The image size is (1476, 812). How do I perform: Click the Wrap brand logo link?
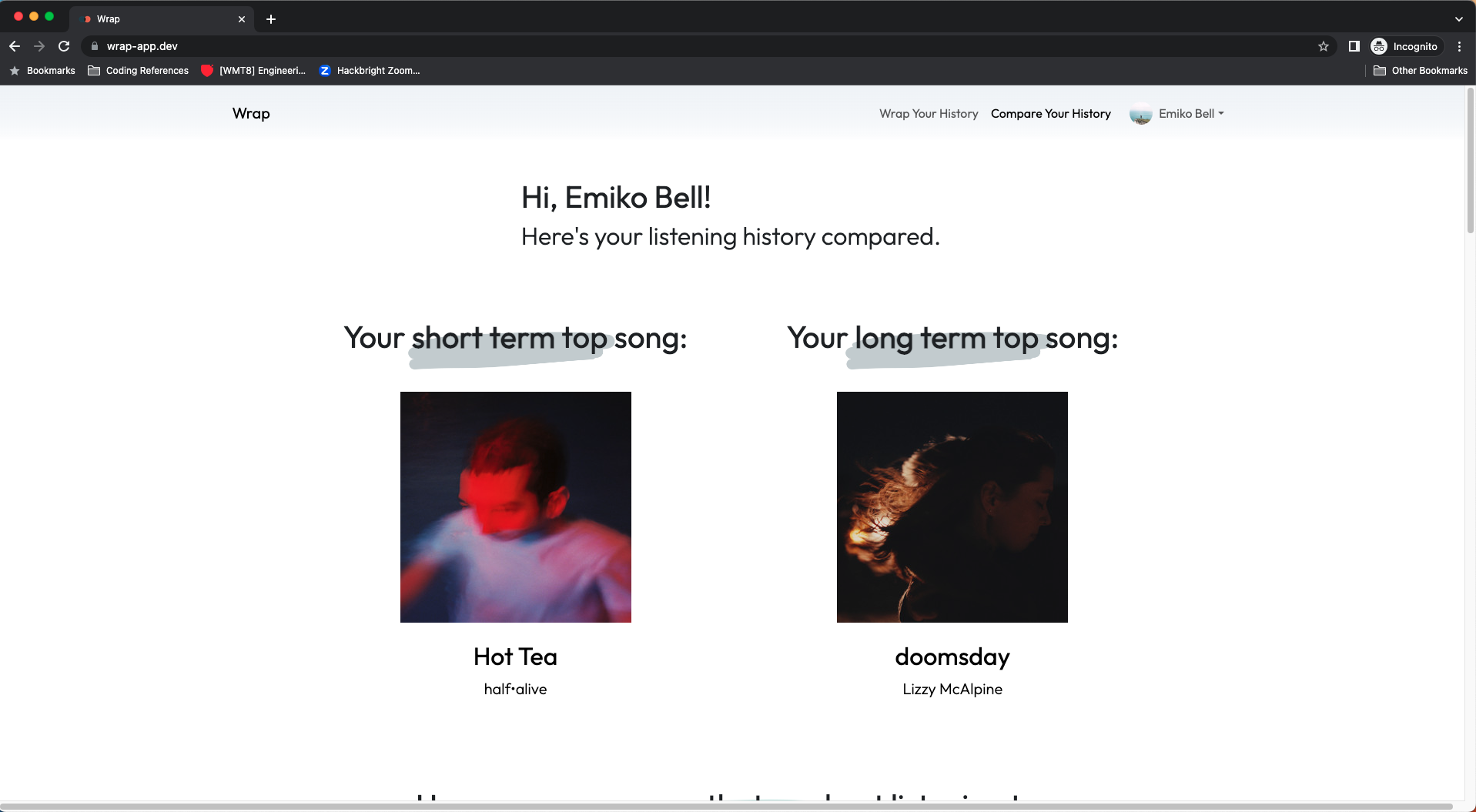[251, 114]
